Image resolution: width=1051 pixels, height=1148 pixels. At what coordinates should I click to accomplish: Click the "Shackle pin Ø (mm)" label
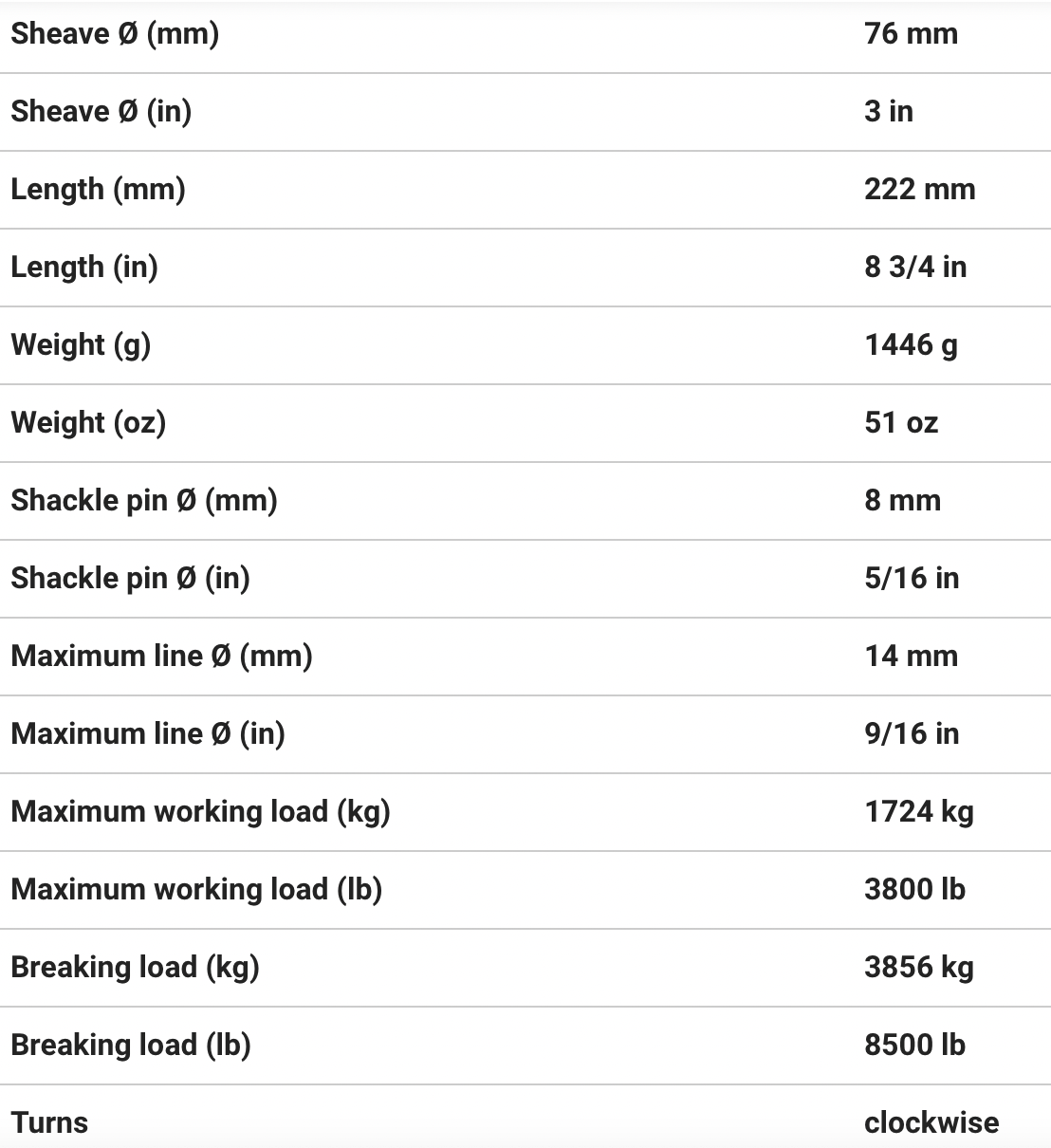[144, 501]
